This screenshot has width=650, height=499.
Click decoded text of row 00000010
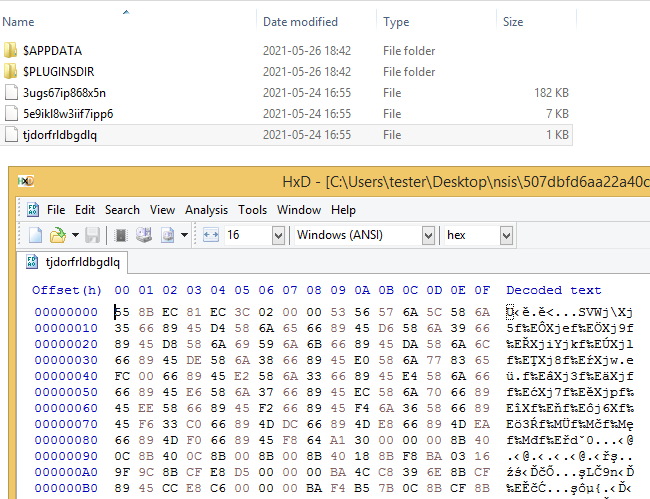click(x=570, y=328)
